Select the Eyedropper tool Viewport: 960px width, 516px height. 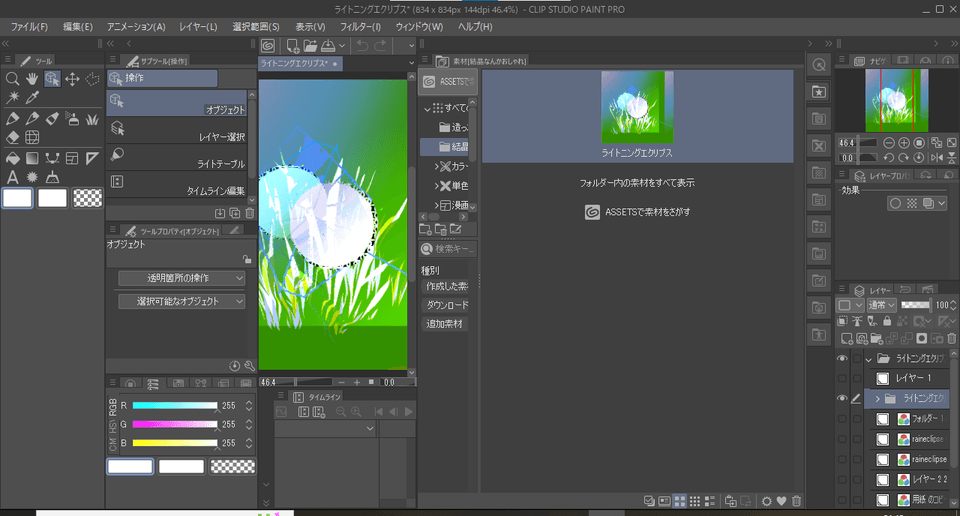pos(32,98)
